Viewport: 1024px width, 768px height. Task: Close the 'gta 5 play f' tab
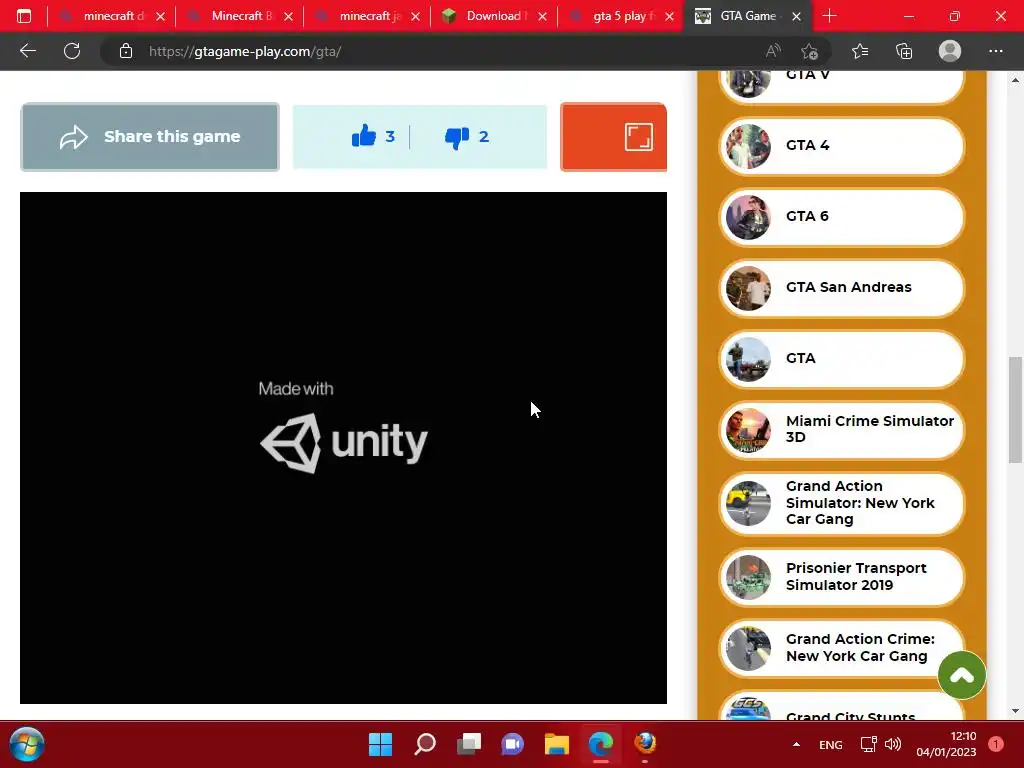[x=669, y=16]
